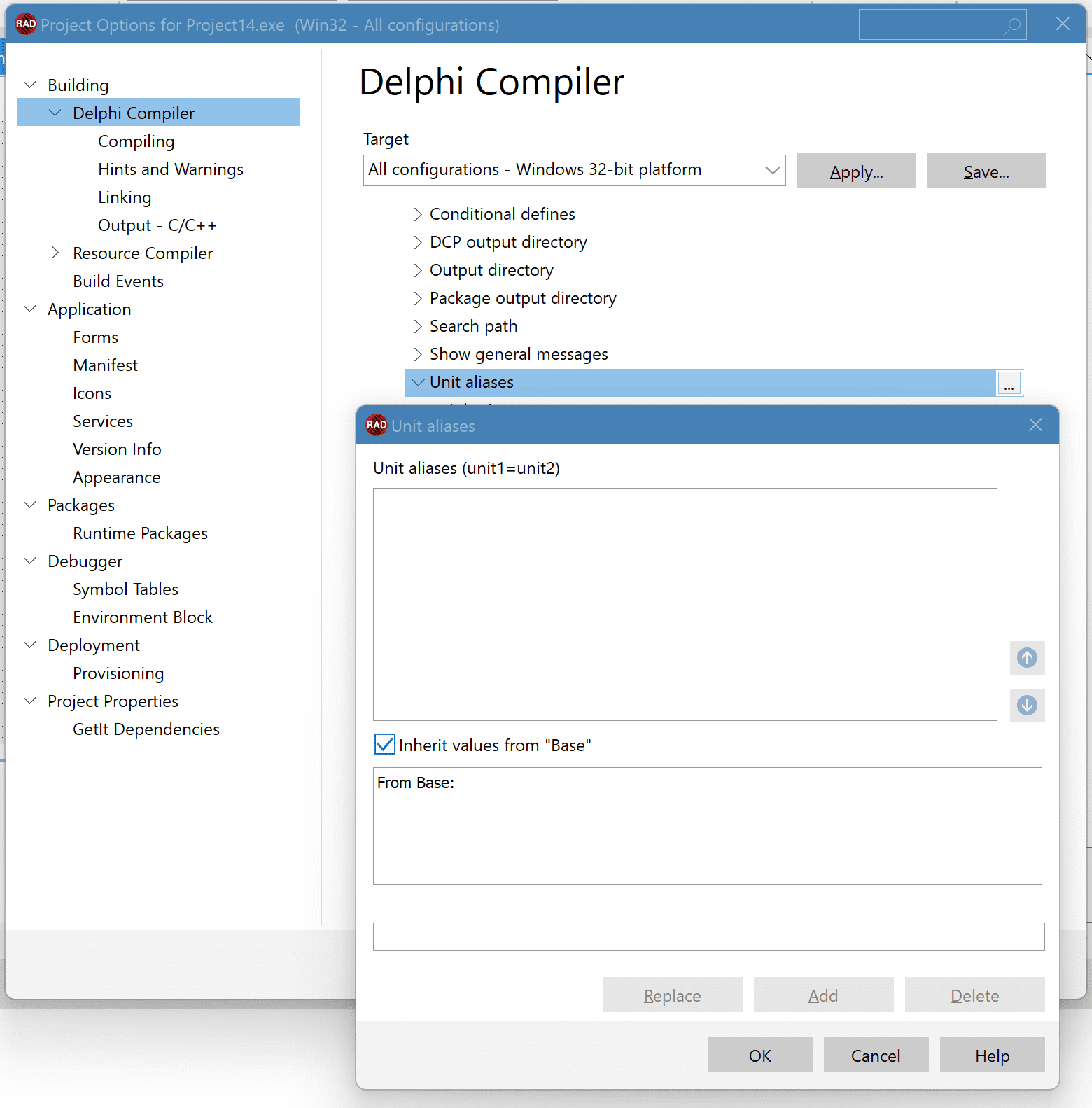Open the Manifest page
This screenshot has height=1108, width=1092.
point(105,365)
